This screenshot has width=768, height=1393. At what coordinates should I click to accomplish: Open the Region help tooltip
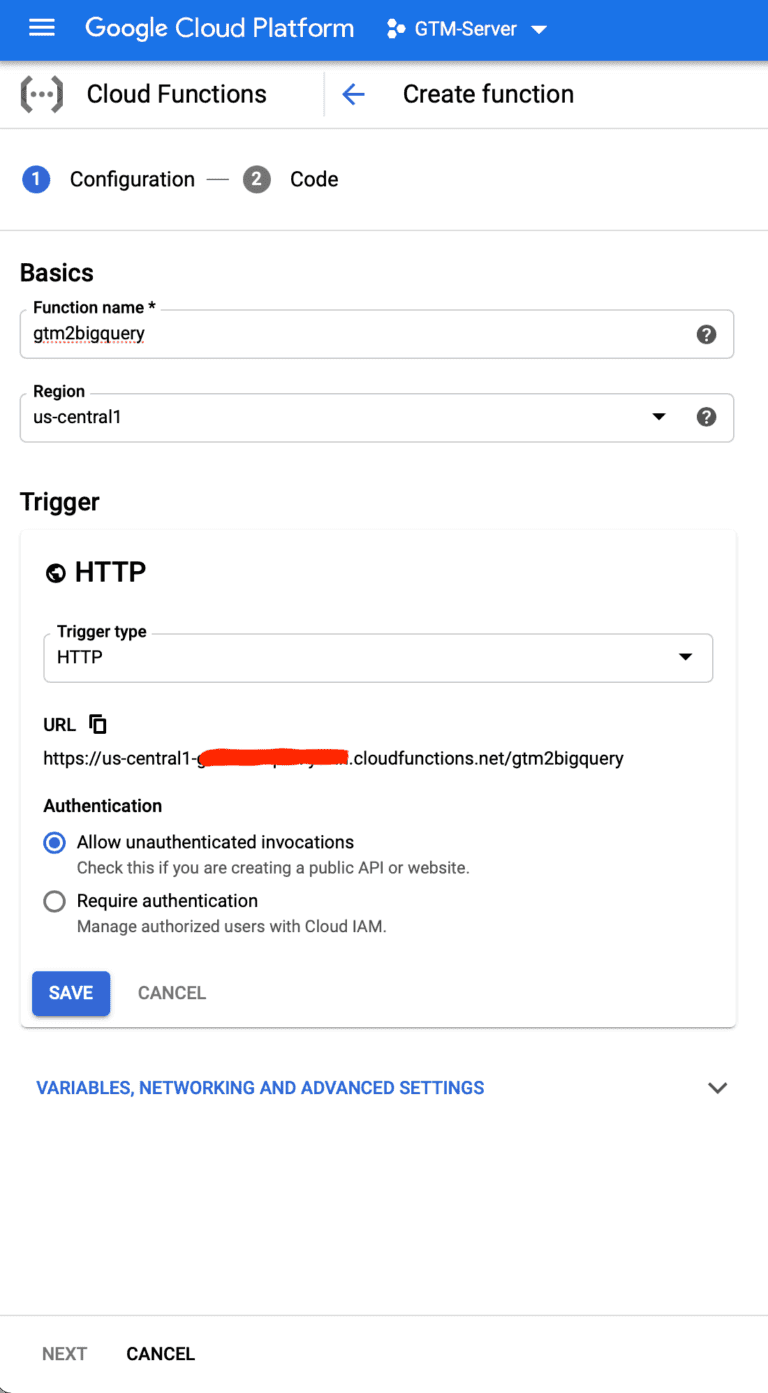coord(707,417)
